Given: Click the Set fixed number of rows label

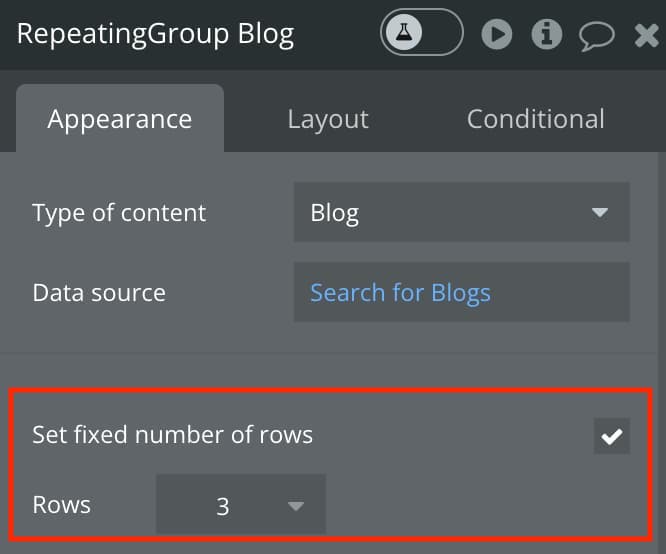Looking at the screenshot, I should click(172, 435).
